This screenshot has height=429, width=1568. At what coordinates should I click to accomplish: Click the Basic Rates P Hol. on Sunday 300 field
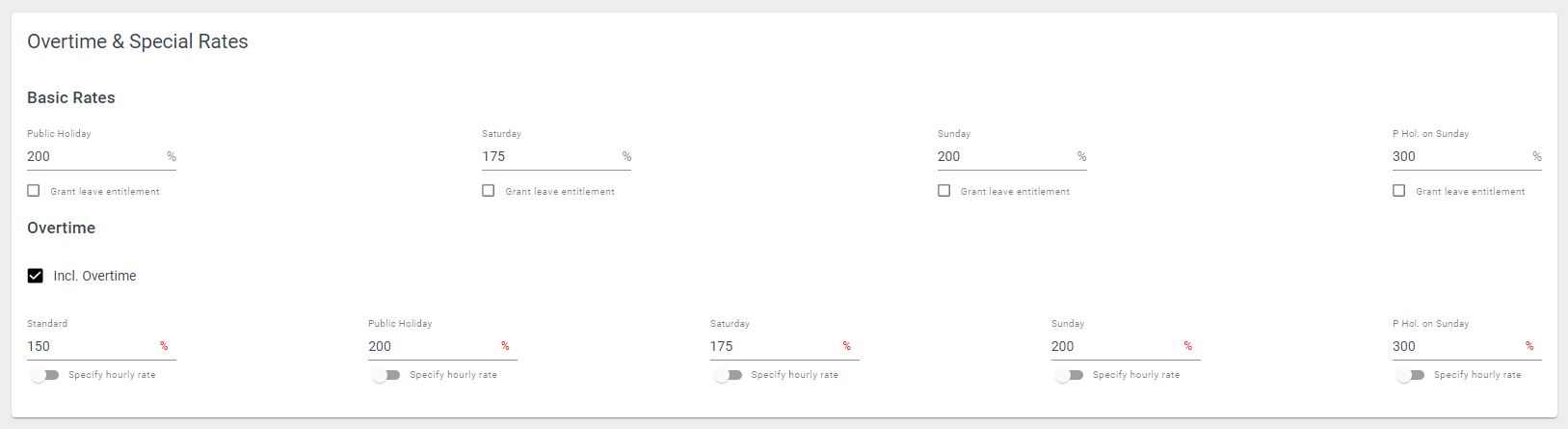[1467, 156]
